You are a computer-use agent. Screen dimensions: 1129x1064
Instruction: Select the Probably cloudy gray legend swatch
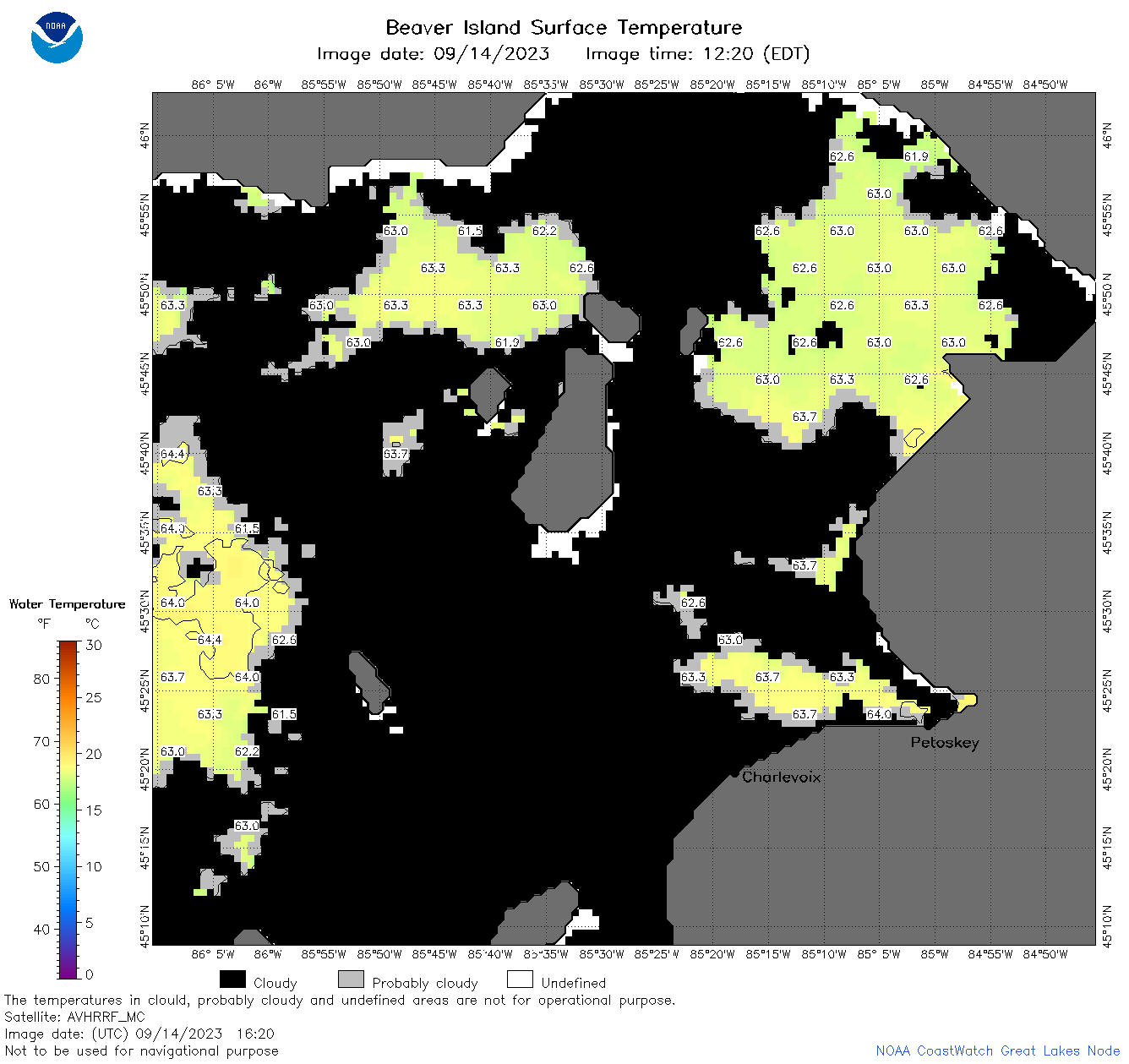351,979
